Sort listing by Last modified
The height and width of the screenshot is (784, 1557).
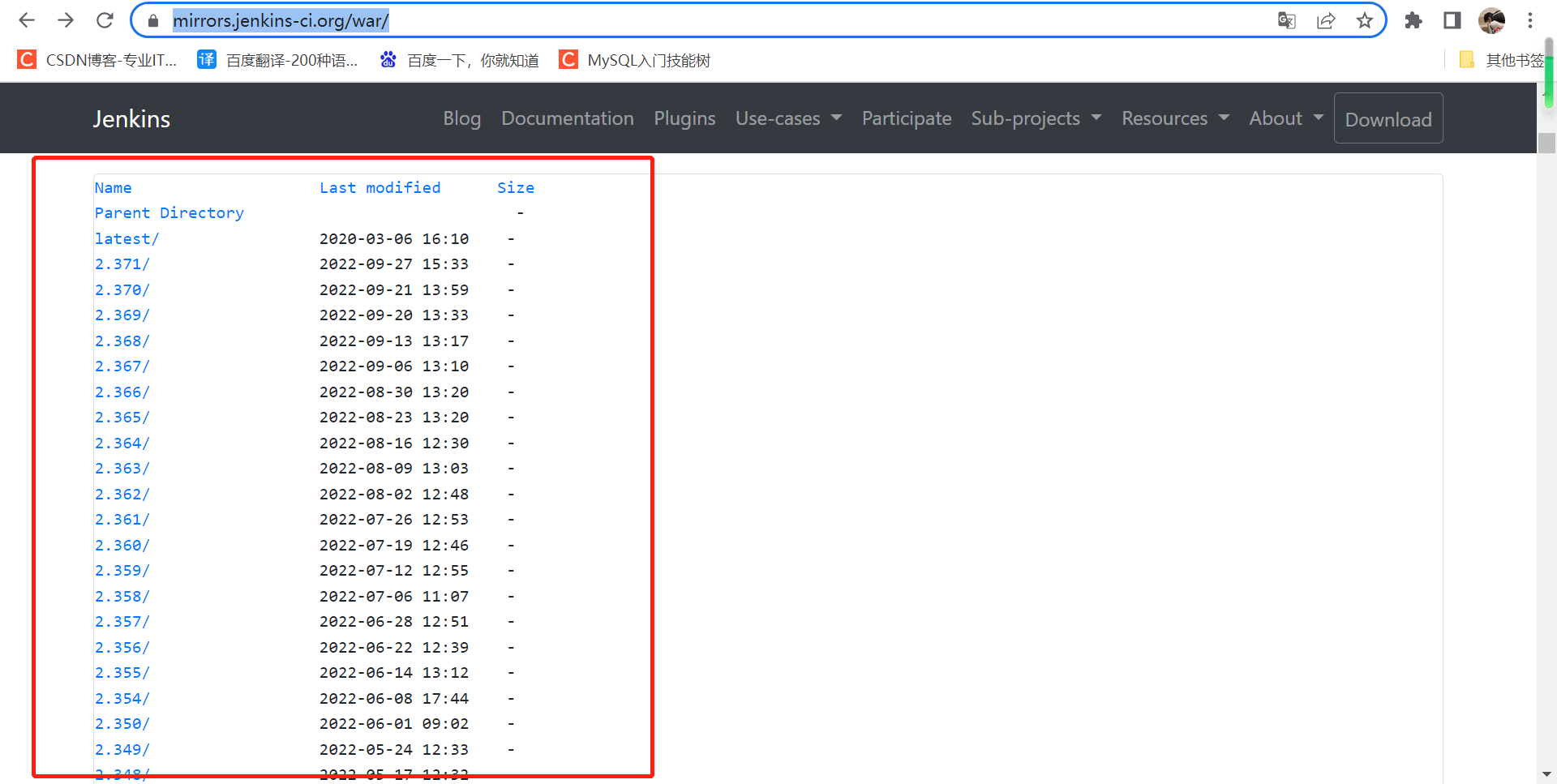pos(380,188)
